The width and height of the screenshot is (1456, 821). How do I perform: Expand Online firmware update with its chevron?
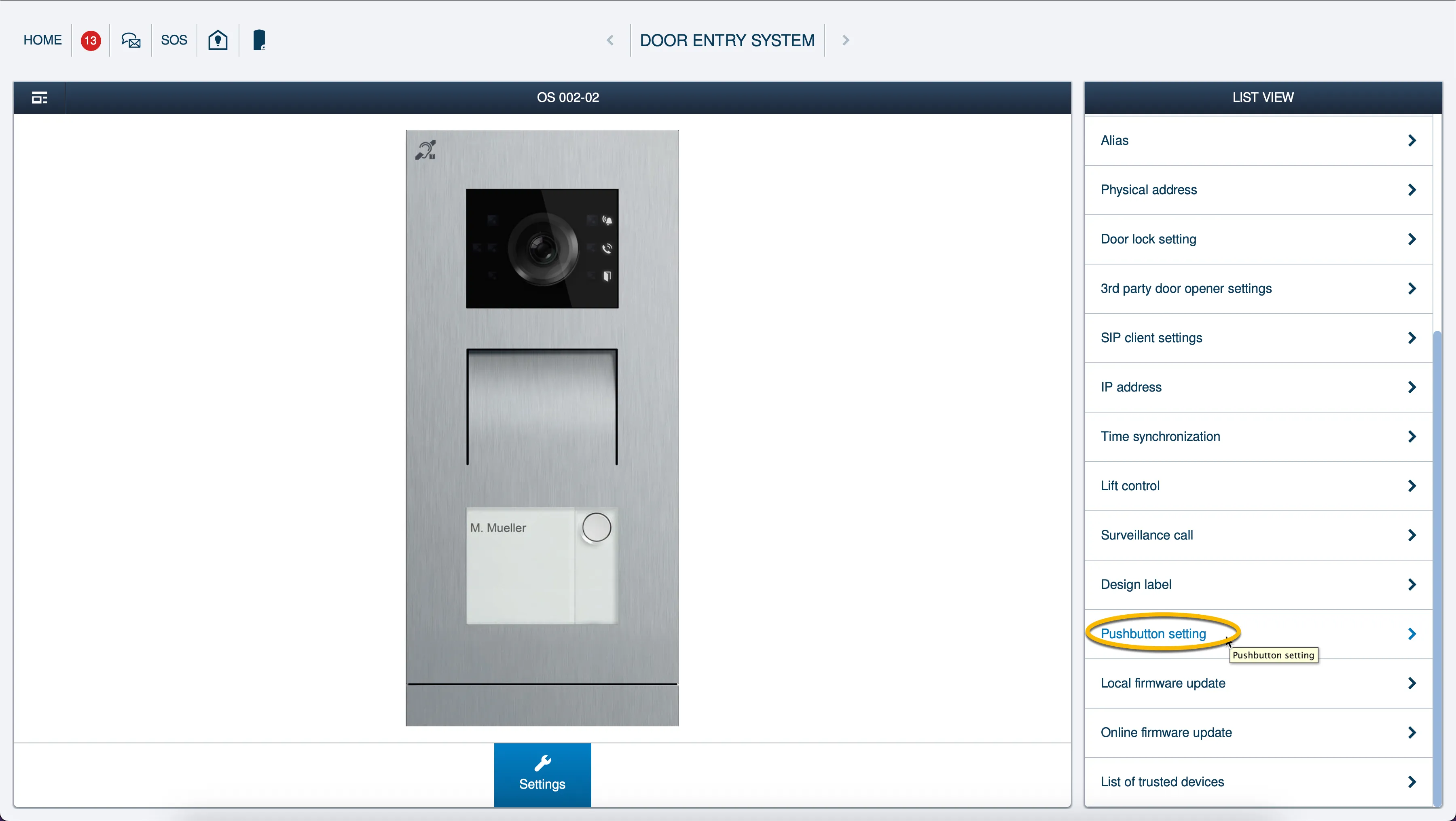click(1412, 732)
